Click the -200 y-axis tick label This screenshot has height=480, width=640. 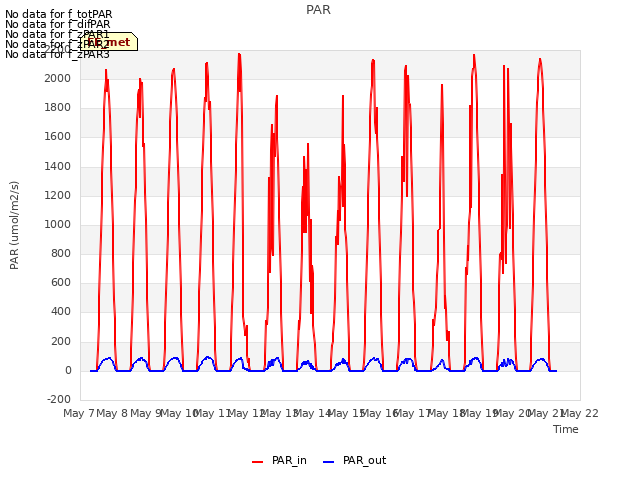tap(59, 400)
